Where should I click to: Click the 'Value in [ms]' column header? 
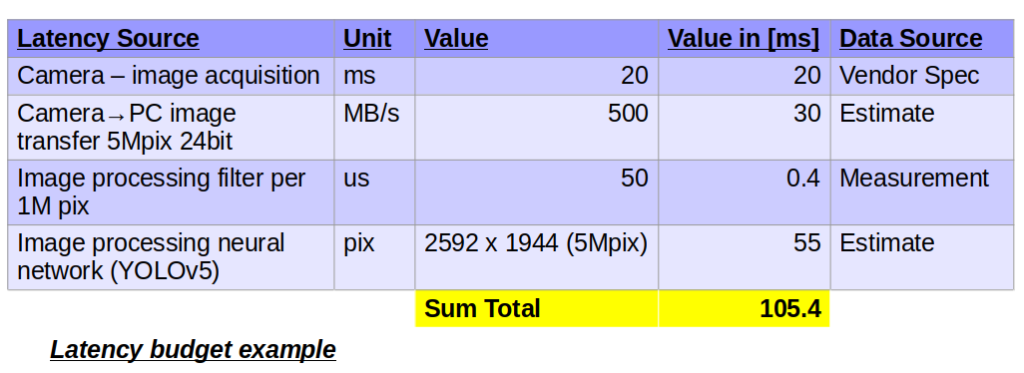(x=744, y=39)
